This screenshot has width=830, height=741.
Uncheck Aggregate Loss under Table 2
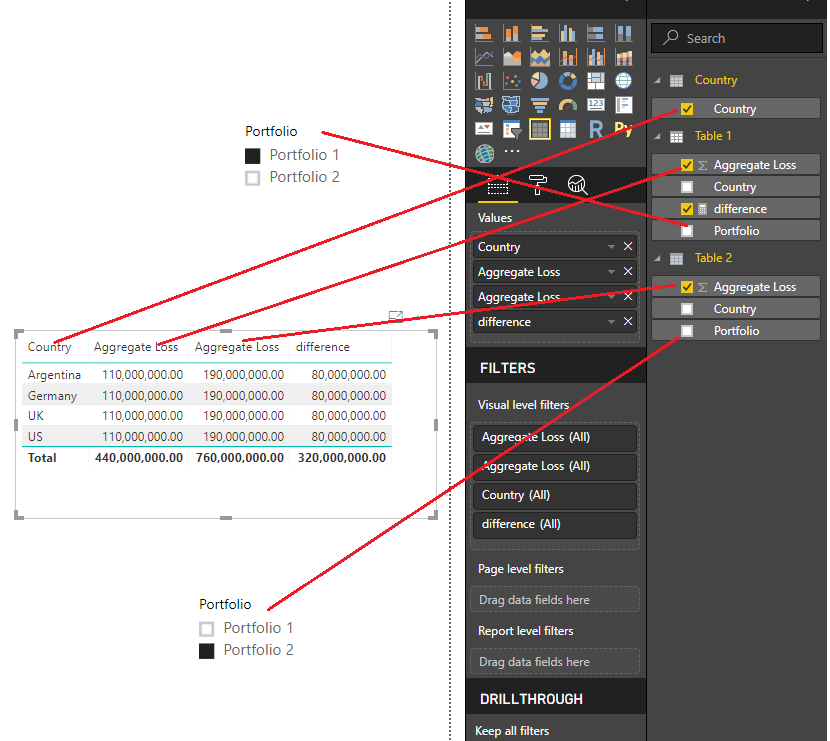point(687,287)
